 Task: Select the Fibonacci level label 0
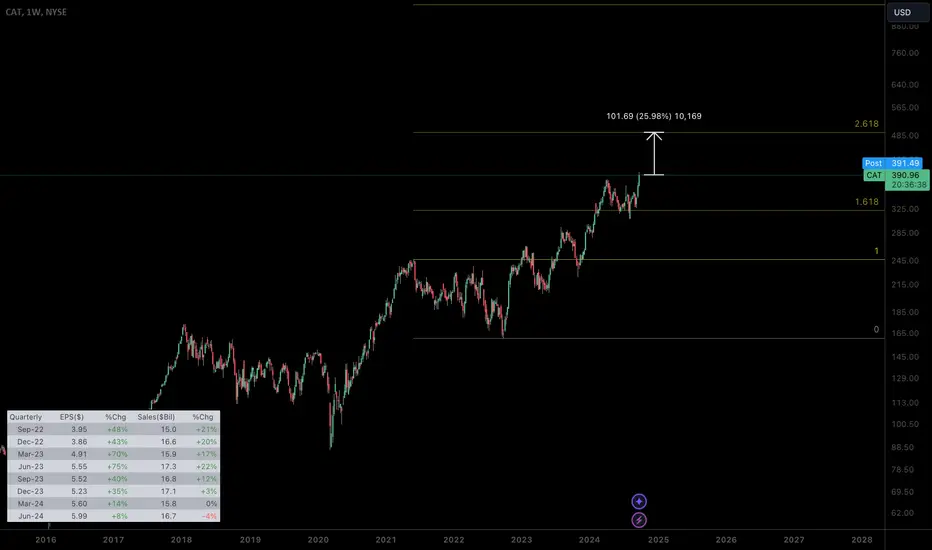876,329
